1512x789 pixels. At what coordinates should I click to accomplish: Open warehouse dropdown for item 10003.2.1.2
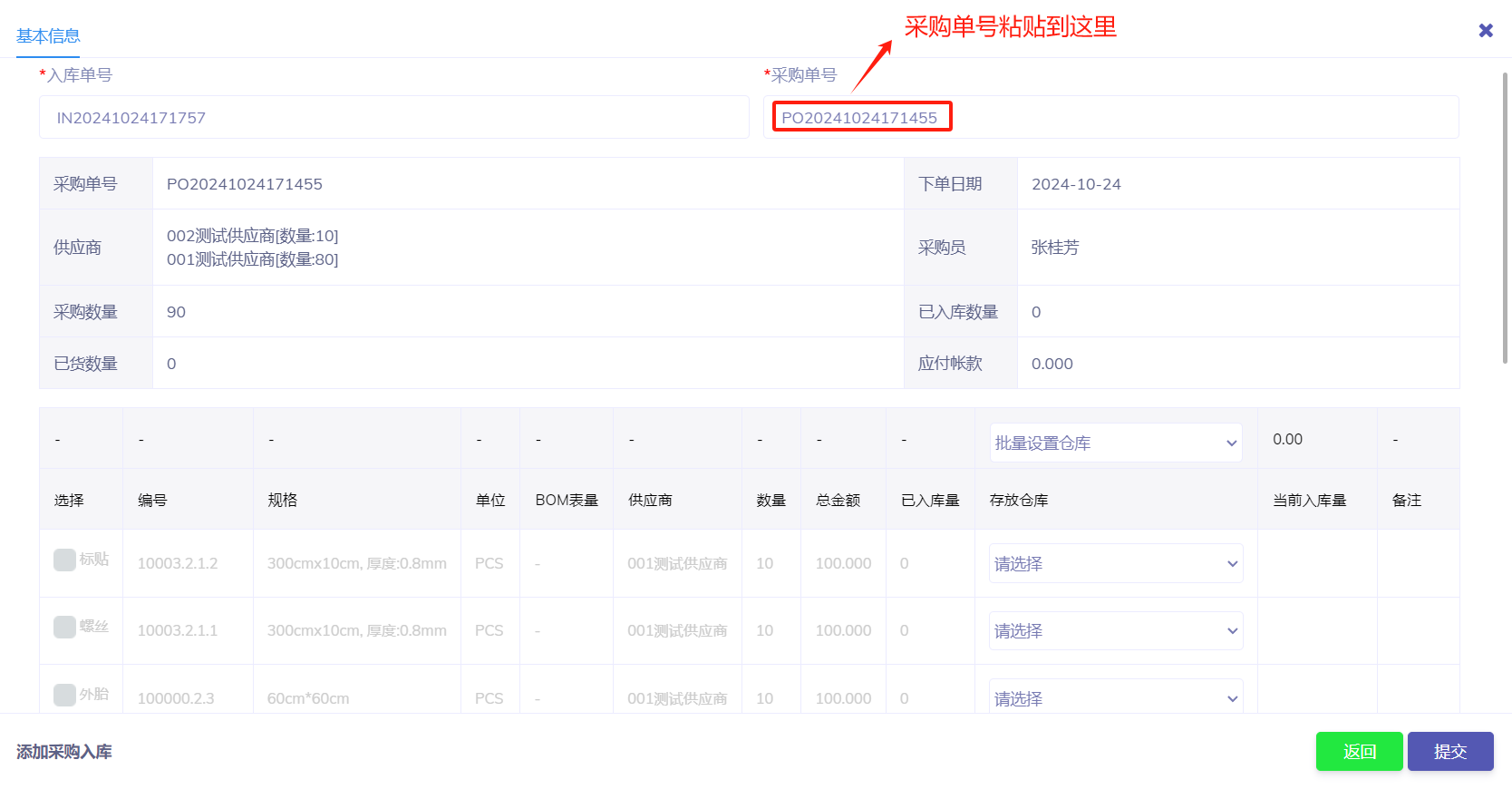(x=1115, y=564)
